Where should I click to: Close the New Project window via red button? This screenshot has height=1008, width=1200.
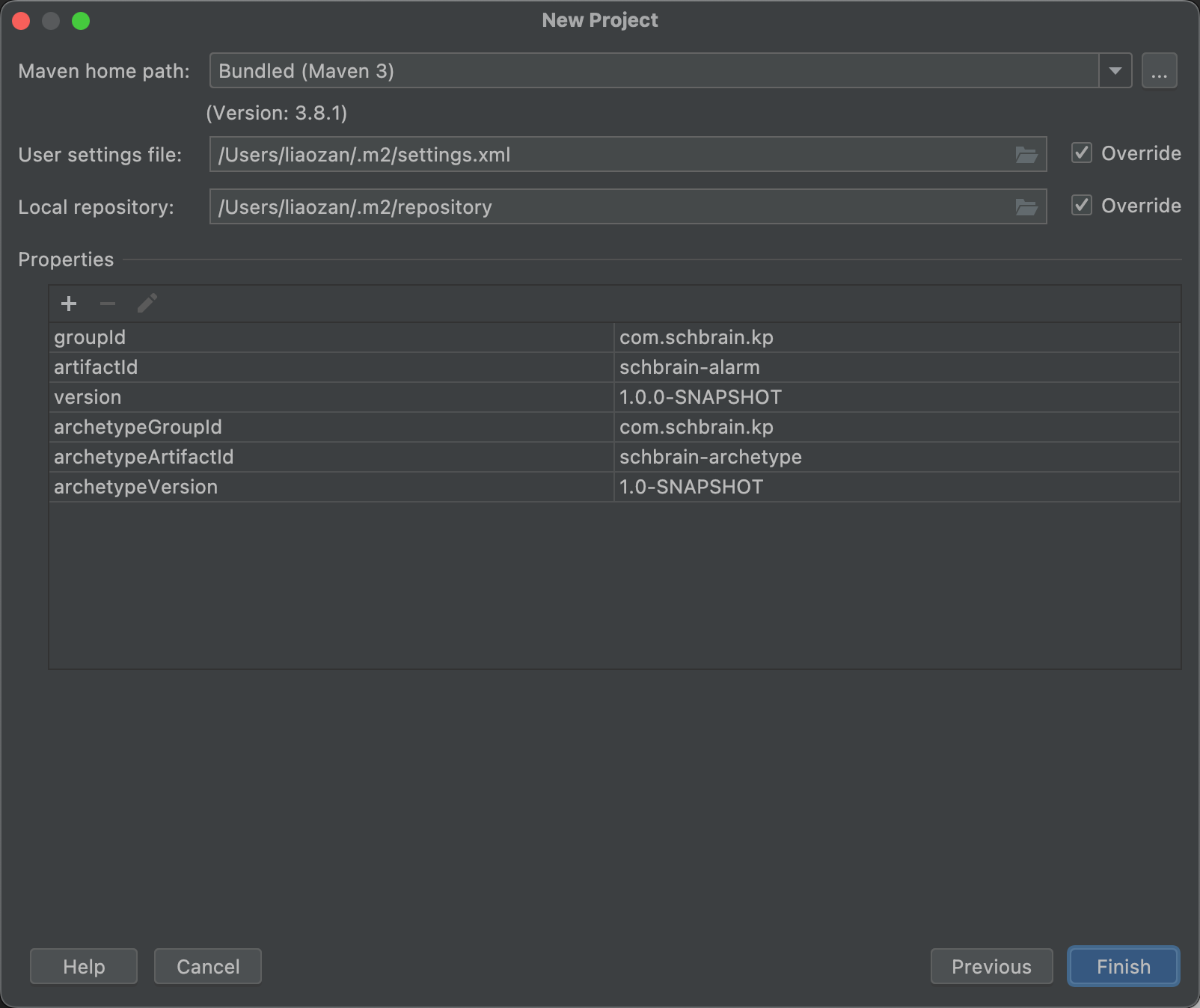click(x=21, y=21)
